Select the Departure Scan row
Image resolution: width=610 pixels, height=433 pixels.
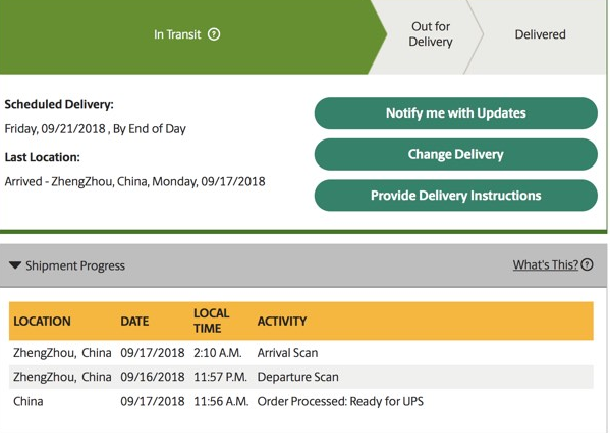tap(301, 377)
